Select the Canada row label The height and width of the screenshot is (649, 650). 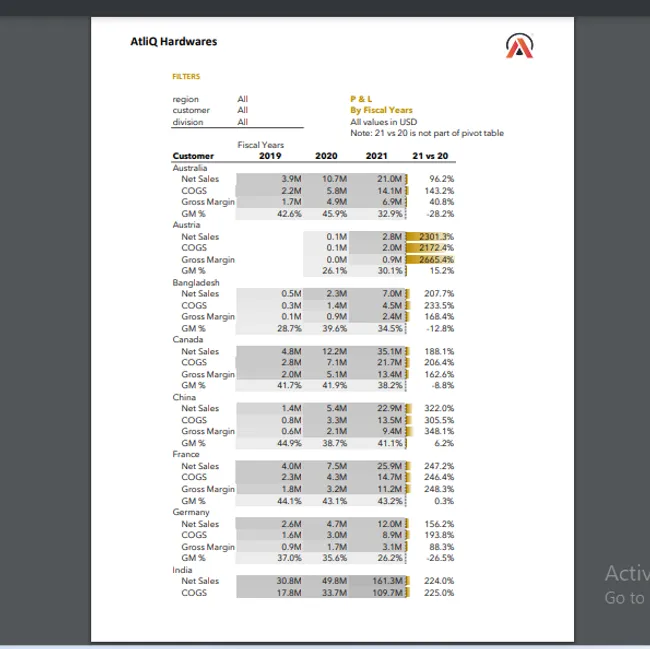188,339
